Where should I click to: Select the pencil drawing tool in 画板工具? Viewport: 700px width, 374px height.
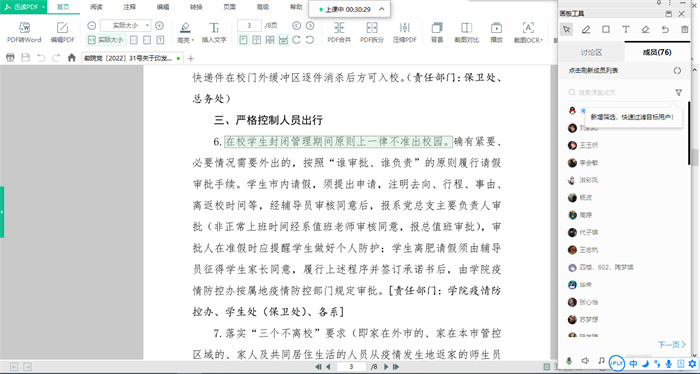[586, 29]
